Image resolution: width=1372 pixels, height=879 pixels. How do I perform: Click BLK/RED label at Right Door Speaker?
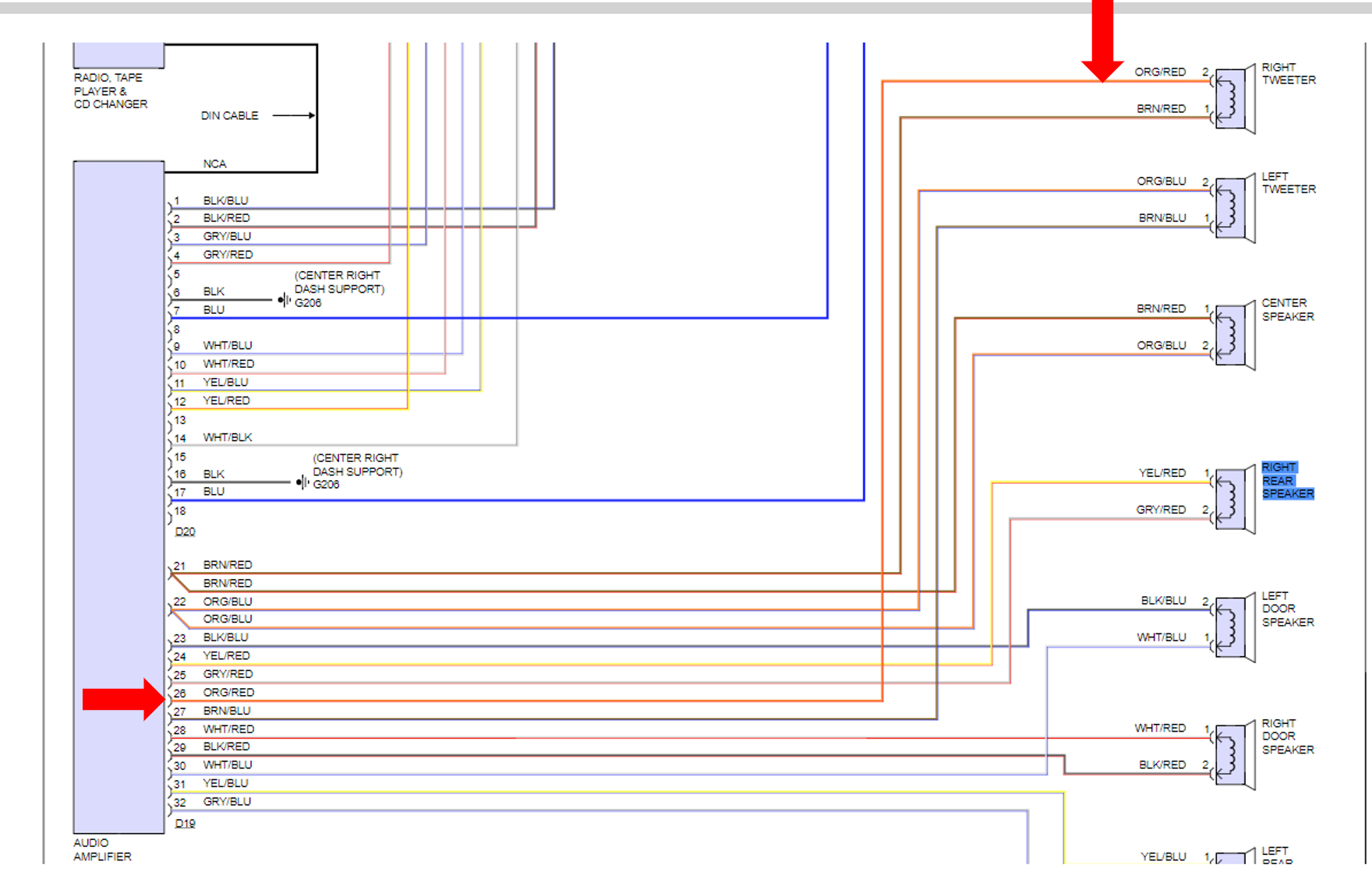coord(1162,764)
